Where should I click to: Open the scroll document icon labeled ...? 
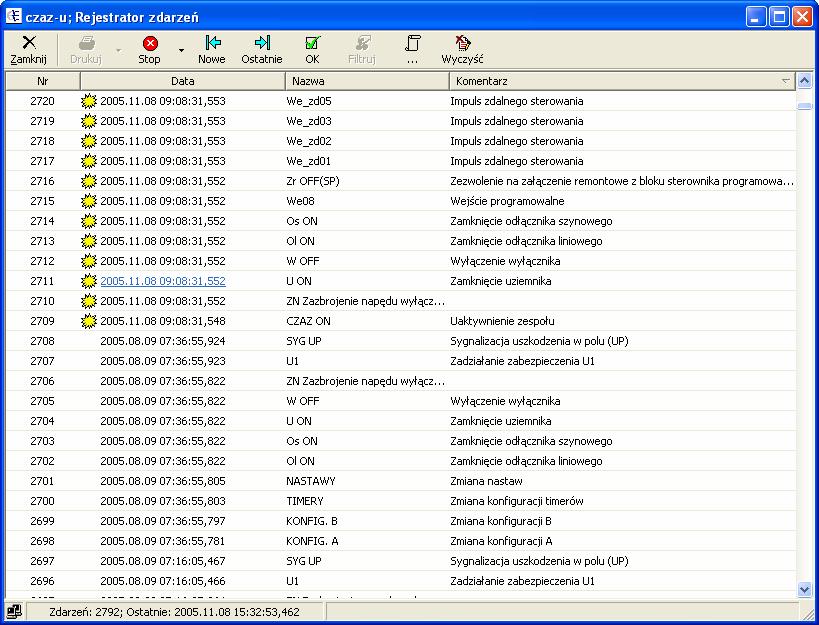point(413,43)
